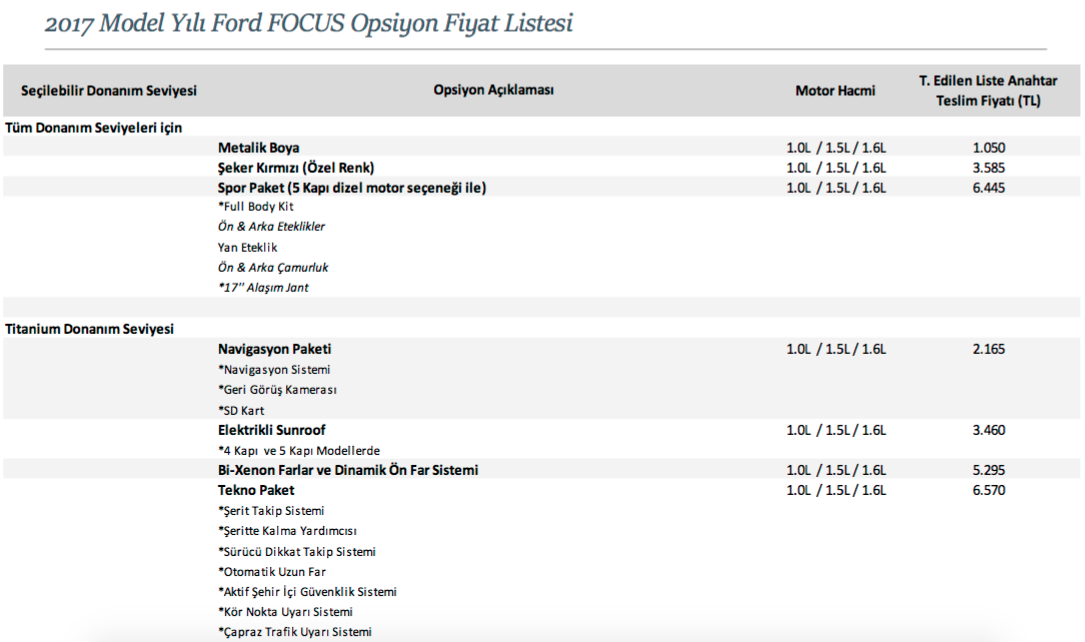Select the Spor Paket option text
Image resolution: width=1085 pixels, height=642 pixels.
tap(352, 188)
